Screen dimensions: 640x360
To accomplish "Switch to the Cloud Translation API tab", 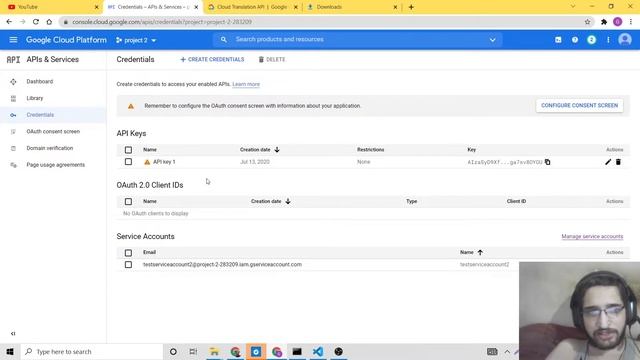I will pyautogui.click(x=252, y=7).
